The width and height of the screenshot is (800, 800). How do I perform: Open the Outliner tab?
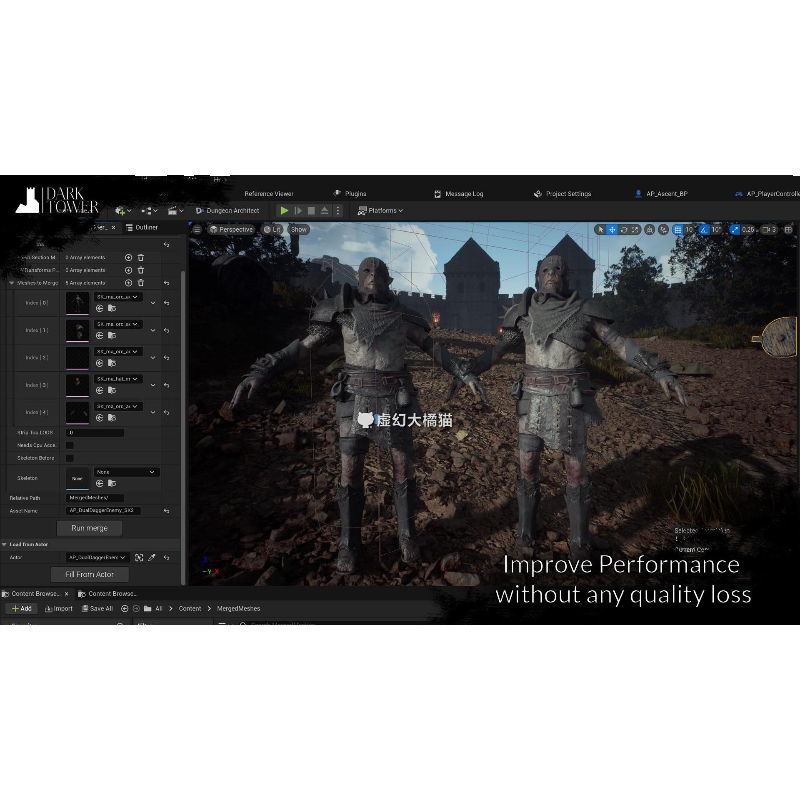[142, 228]
